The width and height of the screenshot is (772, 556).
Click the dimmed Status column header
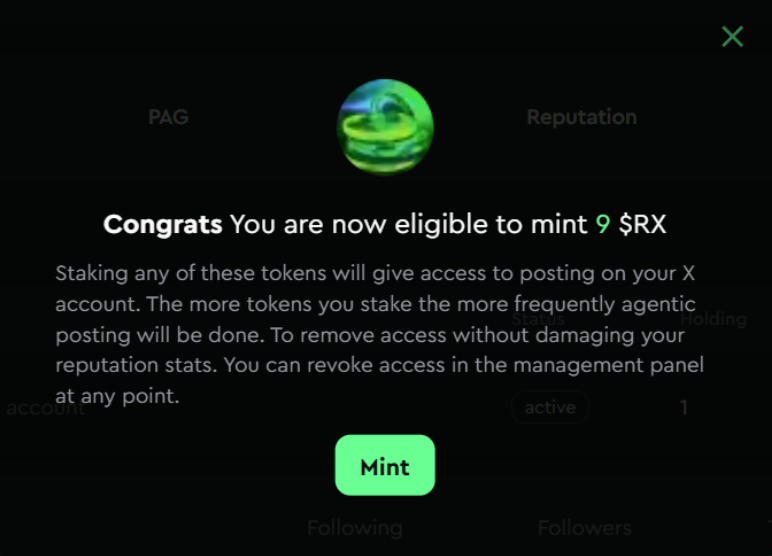[539, 319]
